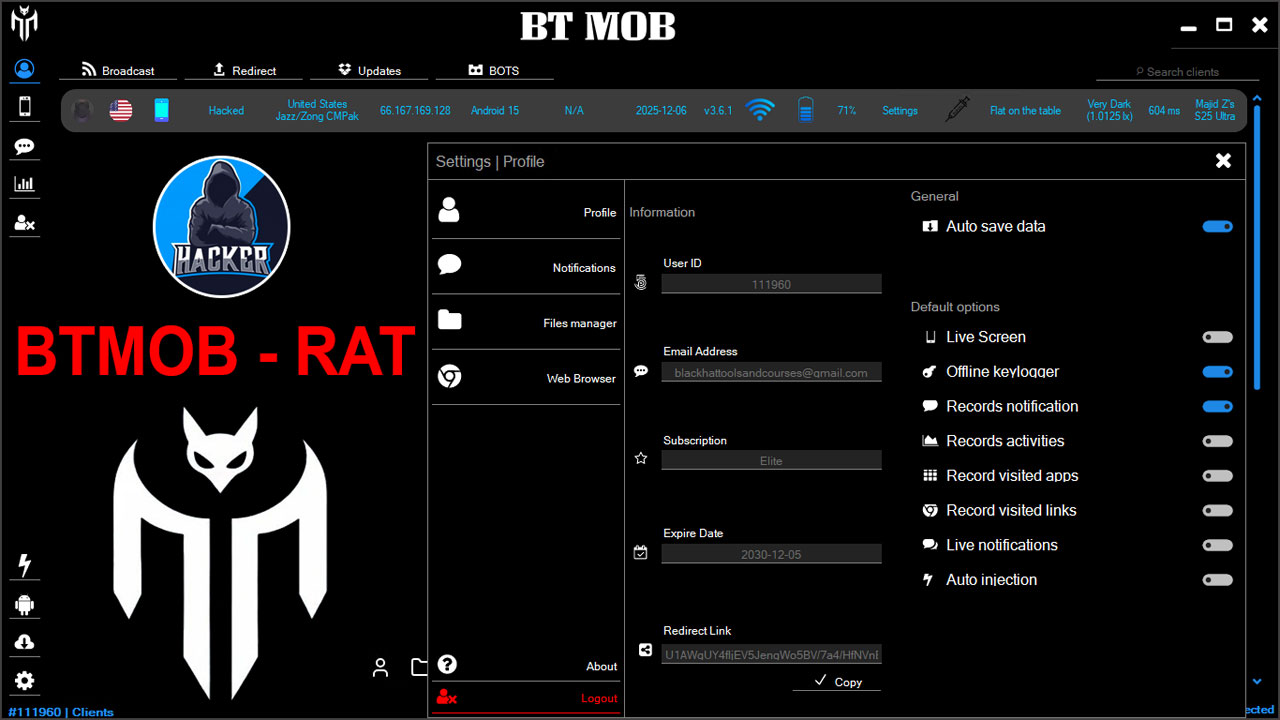Viewport: 1280px width, 720px height.
Task: Open the Settings entry on the client row
Action: [x=899, y=110]
